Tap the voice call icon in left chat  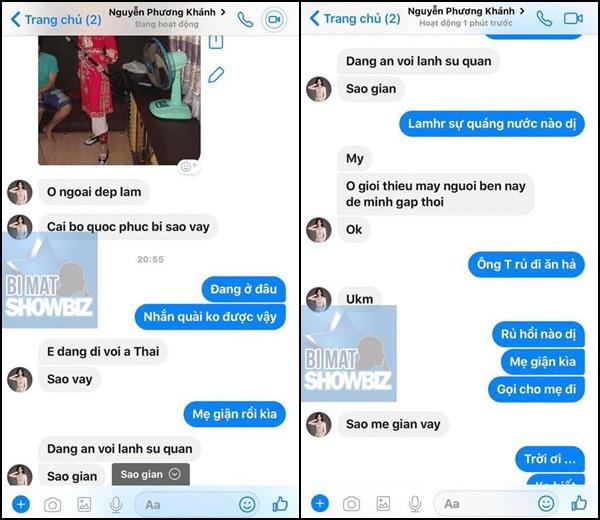click(245, 19)
